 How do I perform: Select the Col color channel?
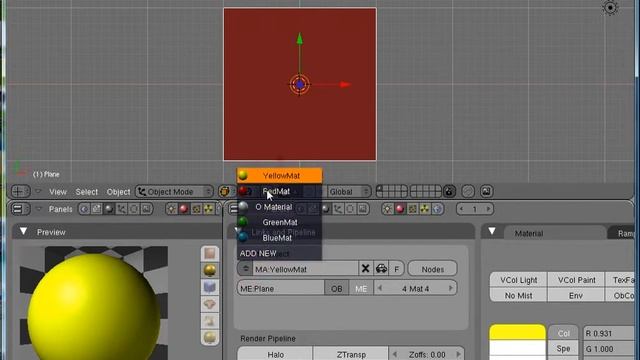coord(563,333)
